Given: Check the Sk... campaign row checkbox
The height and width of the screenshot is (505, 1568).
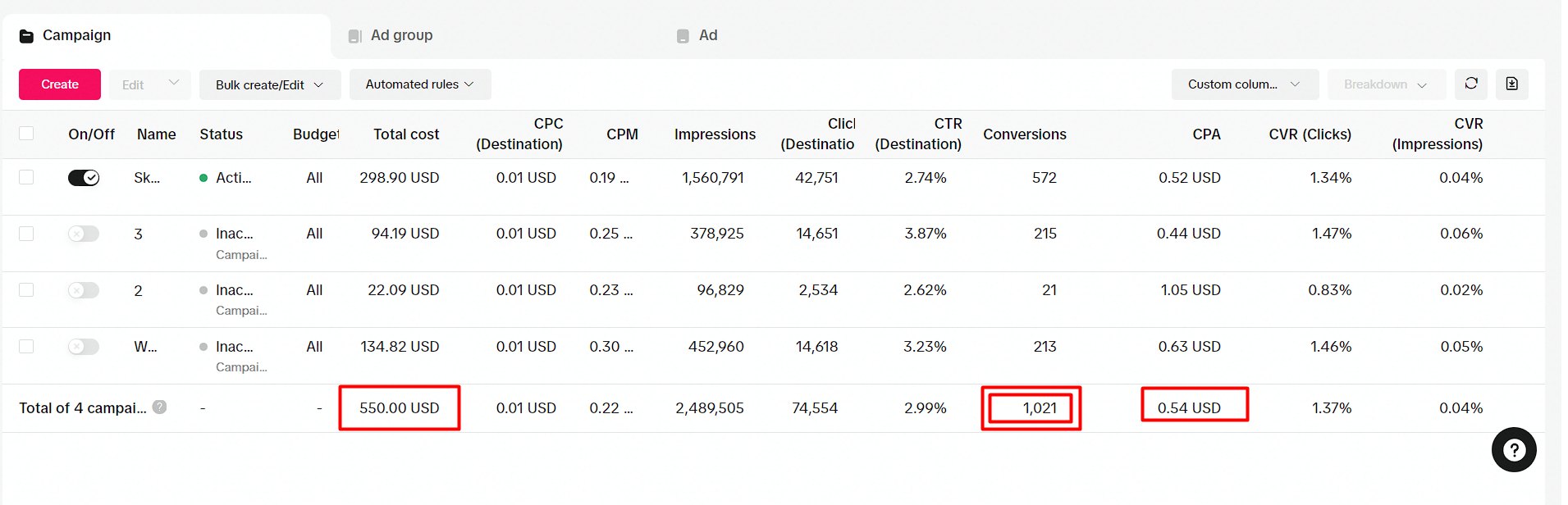Looking at the screenshot, I should 26,177.
